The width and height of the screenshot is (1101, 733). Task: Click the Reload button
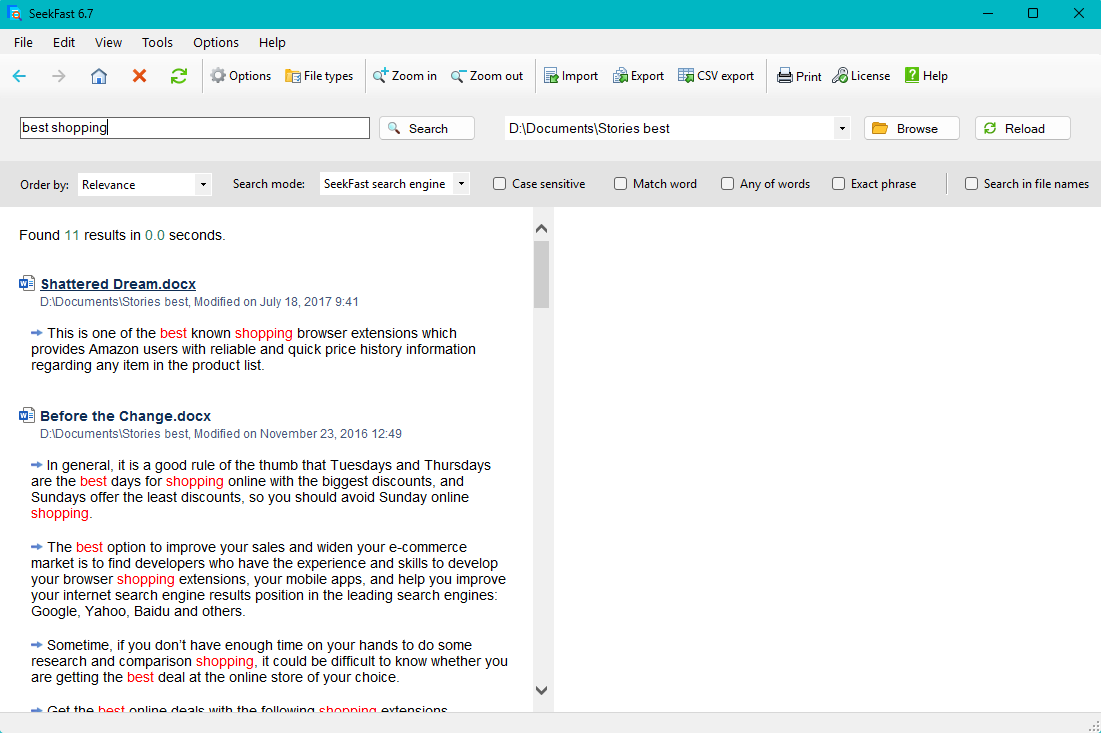[1022, 128]
